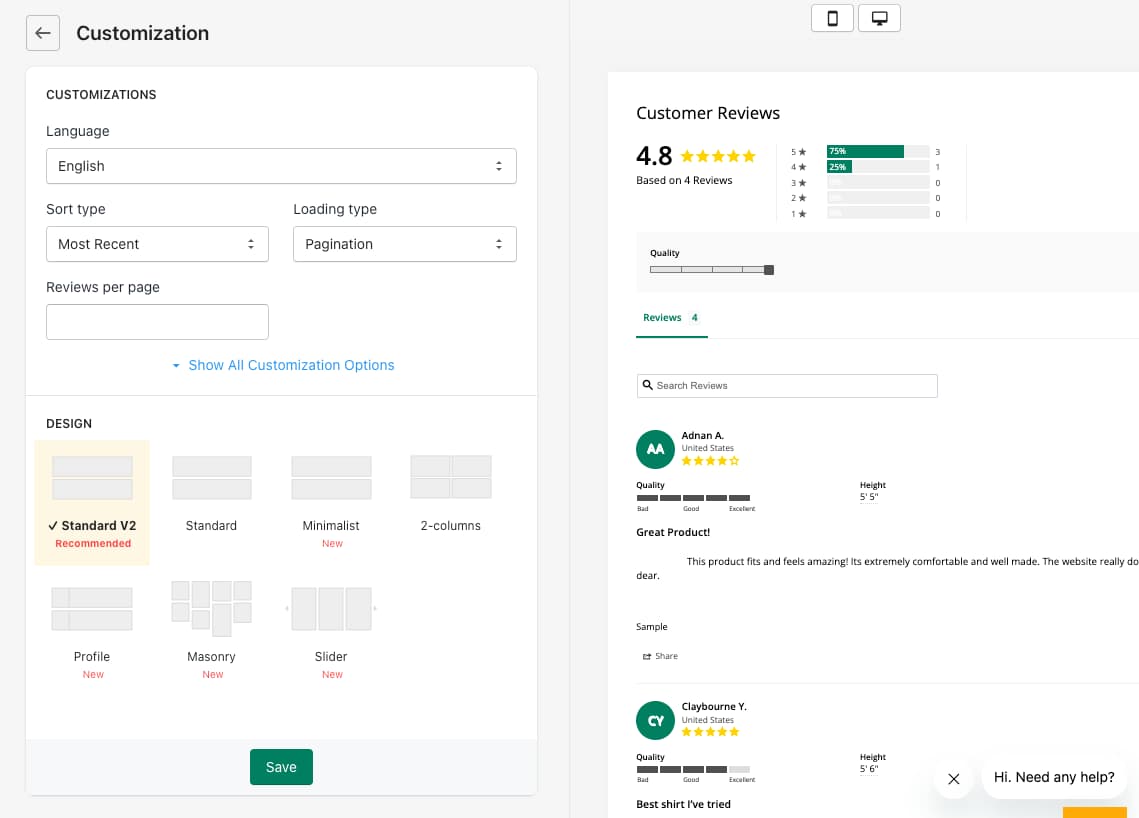The height and width of the screenshot is (818, 1139).
Task: Select the Standard V2 design
Action: 92,503
